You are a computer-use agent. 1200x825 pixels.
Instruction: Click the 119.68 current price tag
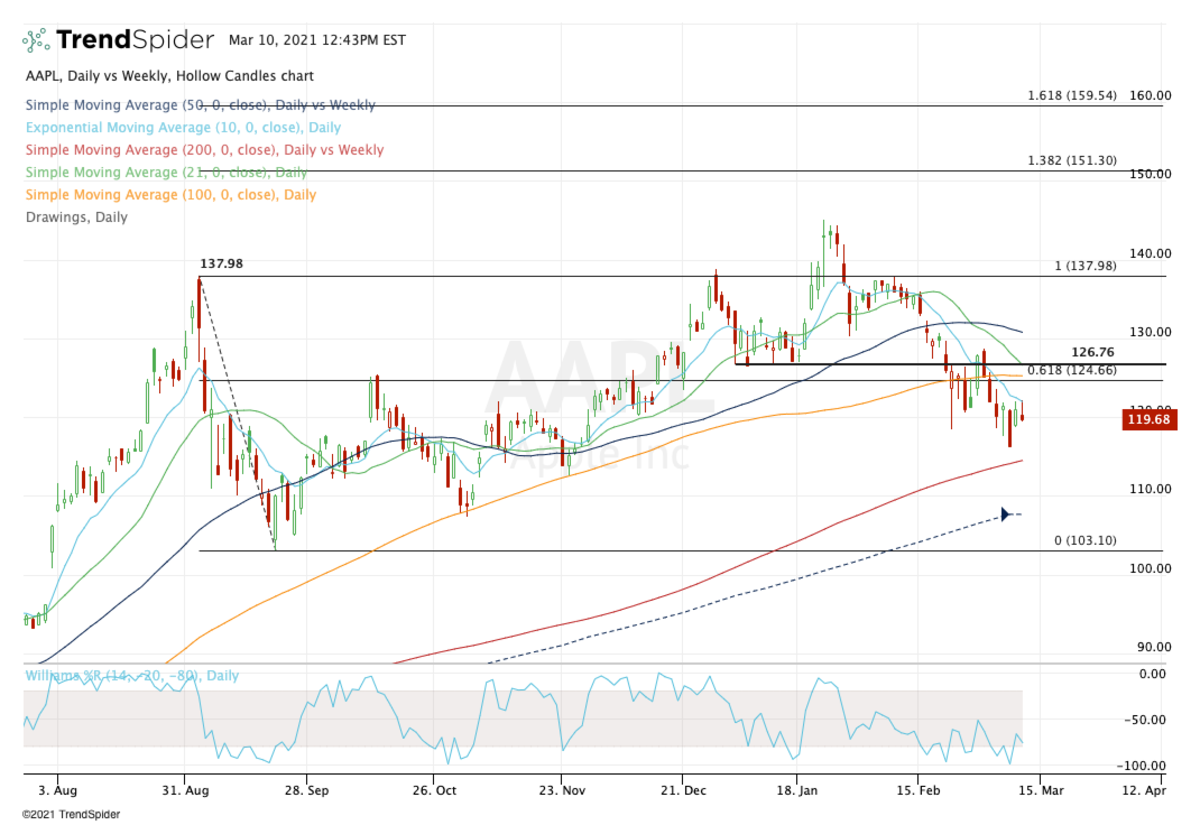coord(1149,420)
